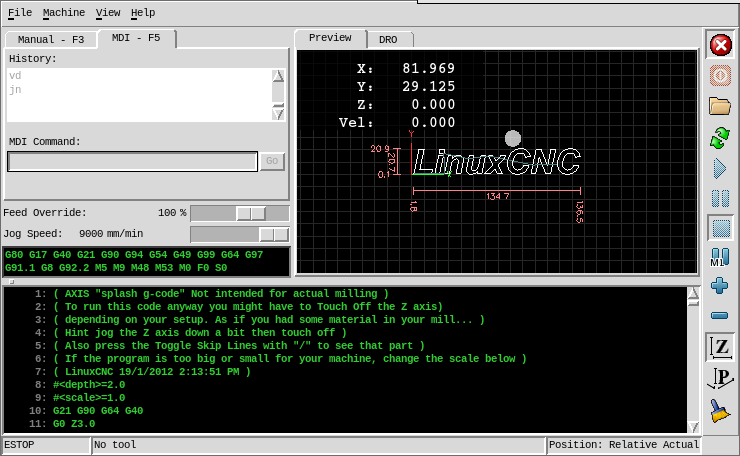This screenshot has height=456, width=740.
Task: Select G-code line 9 '#<scale>=1.0'
Action: coord(89,398)
